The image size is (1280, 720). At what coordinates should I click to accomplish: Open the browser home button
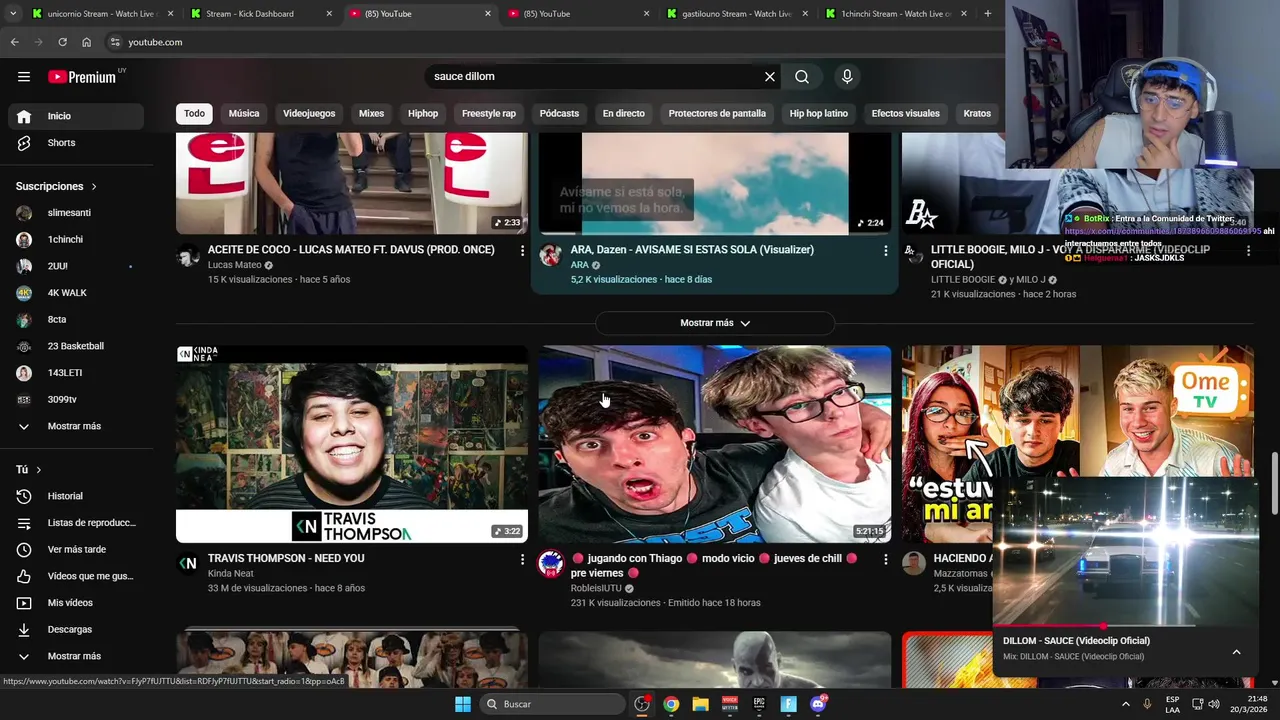86,42
